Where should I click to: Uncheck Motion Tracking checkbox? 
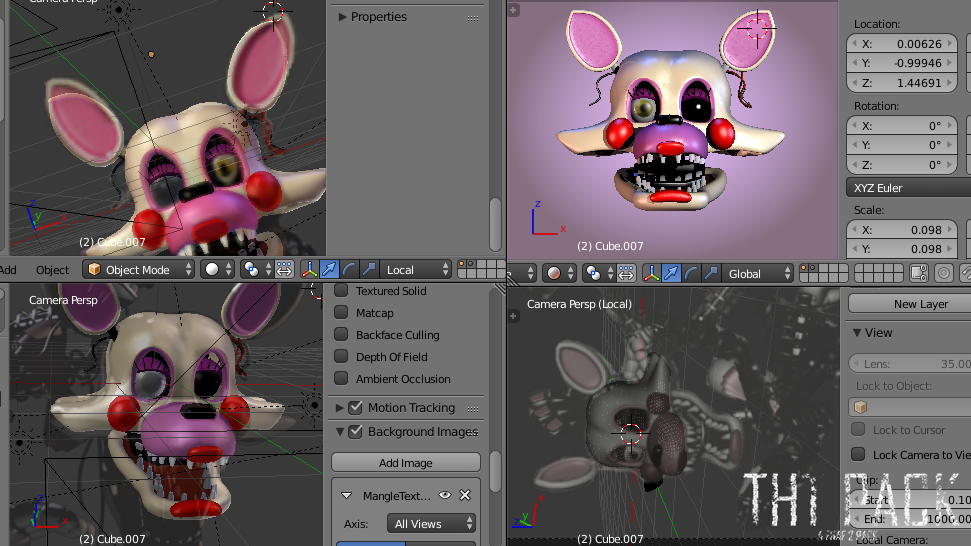(x=355, y=407)
